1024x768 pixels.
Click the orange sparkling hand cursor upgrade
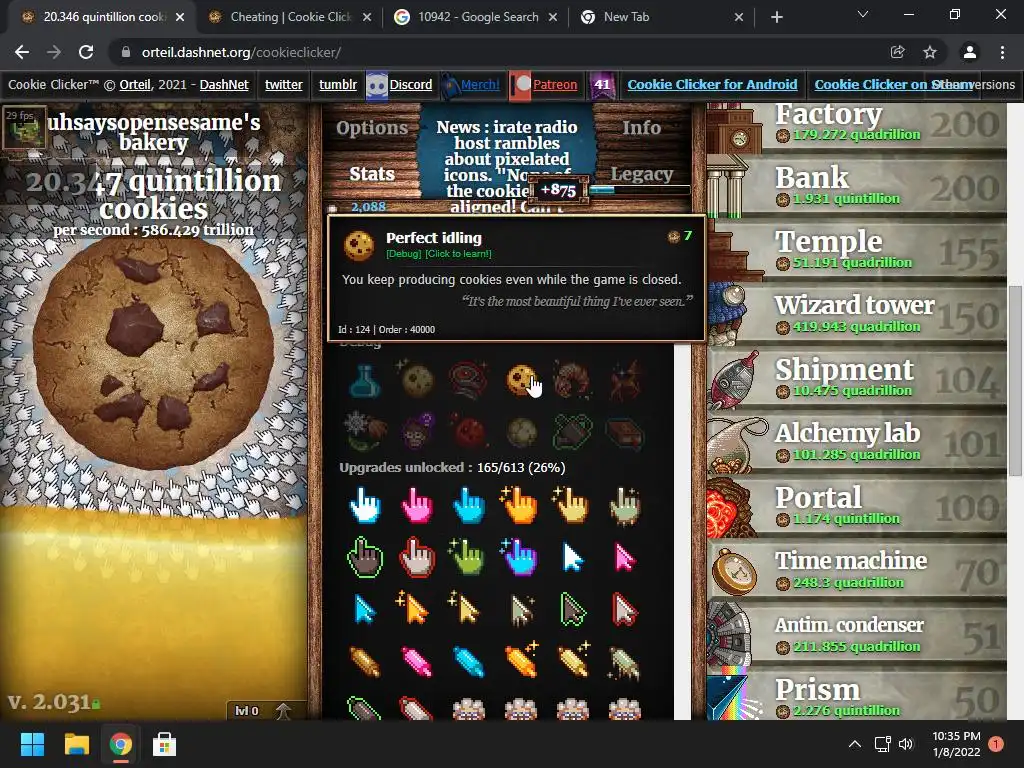tap(520, 506)
